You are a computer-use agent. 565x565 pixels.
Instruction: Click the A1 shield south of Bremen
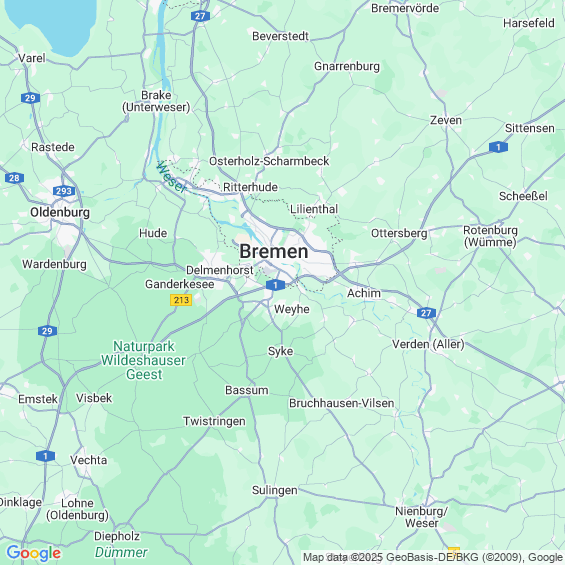point(275,285)
